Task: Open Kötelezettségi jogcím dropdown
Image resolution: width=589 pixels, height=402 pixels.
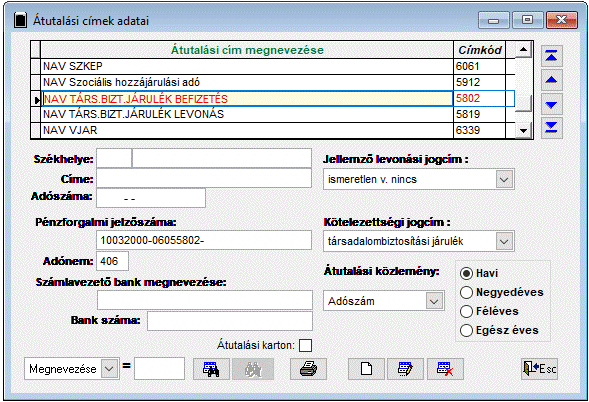Action: (x=504, y=241)
